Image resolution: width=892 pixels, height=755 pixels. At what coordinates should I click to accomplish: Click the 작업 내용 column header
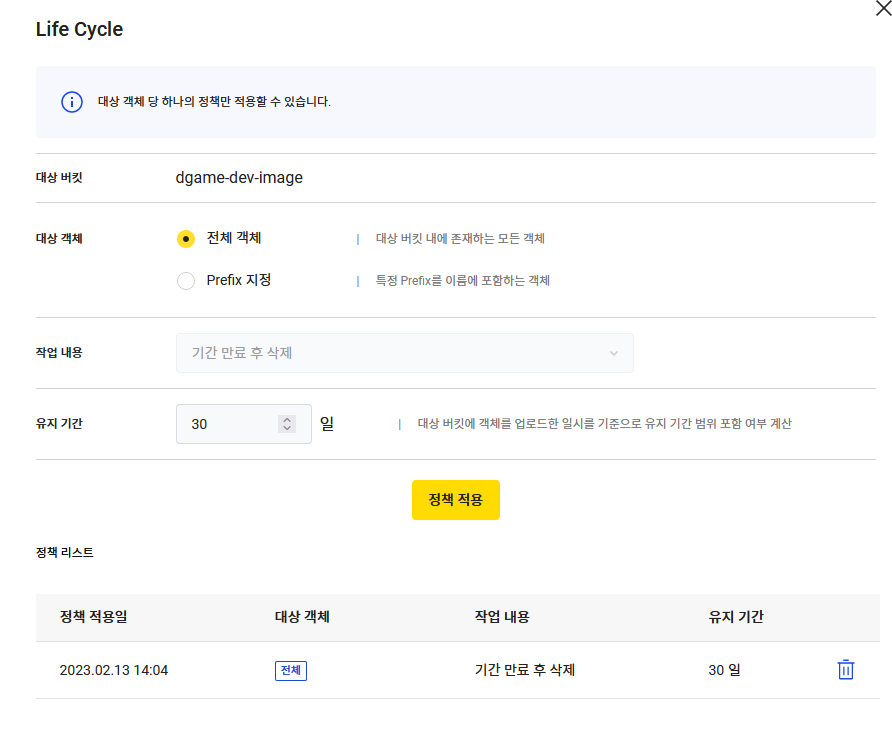tap(502, 617)
